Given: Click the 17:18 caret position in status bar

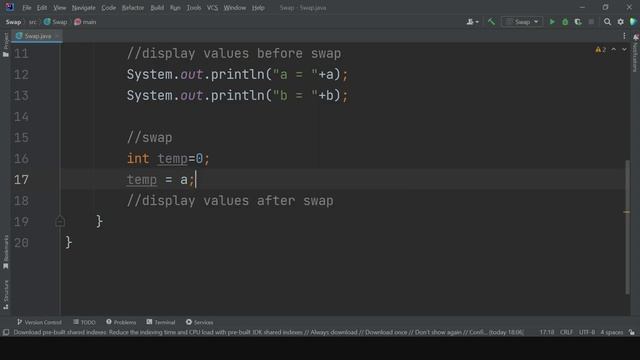Looking at the screenshot, I should 547,333.
